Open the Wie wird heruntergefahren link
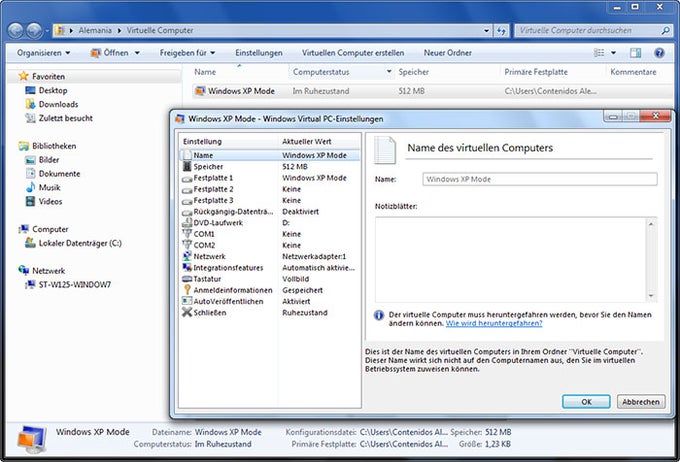 click(494, 323)
